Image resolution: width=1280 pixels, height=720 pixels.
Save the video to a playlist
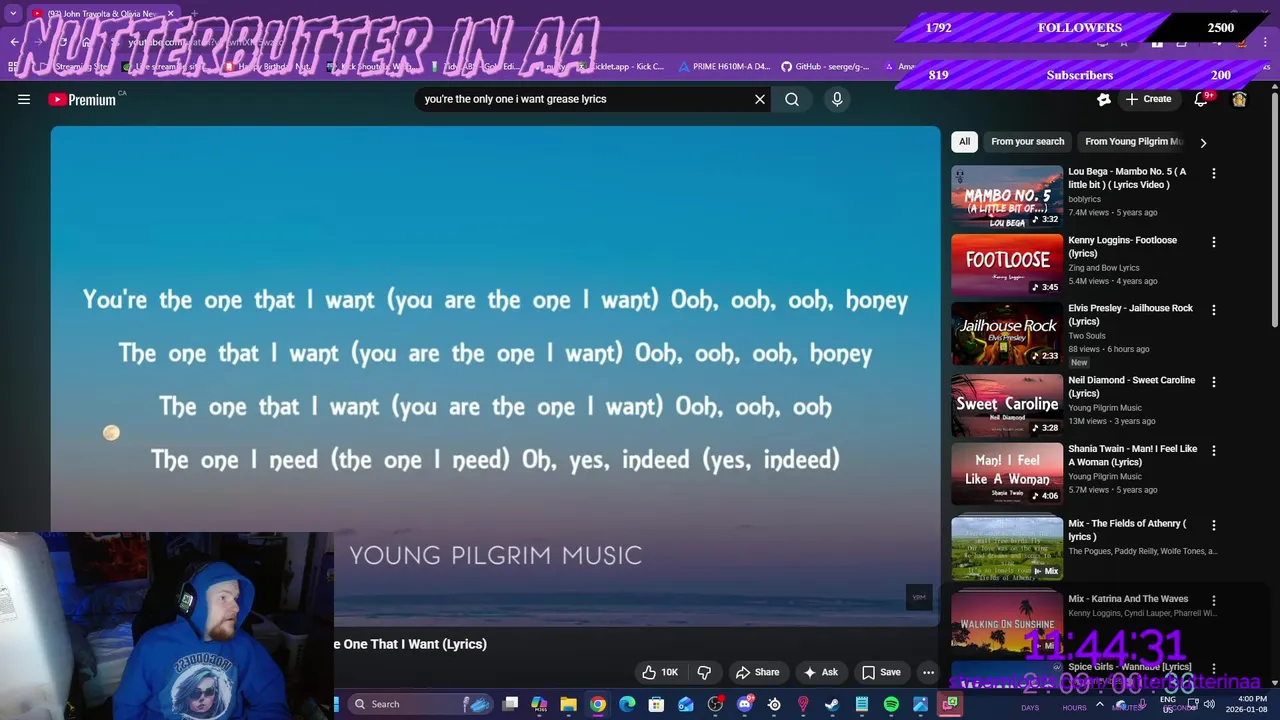coord(881,672)
